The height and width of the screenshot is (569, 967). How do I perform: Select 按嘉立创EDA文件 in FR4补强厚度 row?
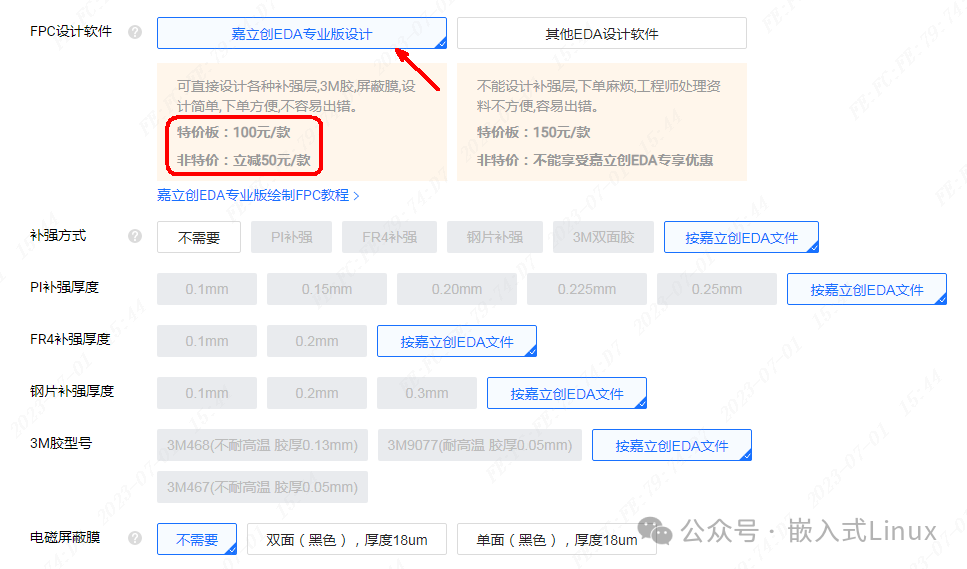456,341
